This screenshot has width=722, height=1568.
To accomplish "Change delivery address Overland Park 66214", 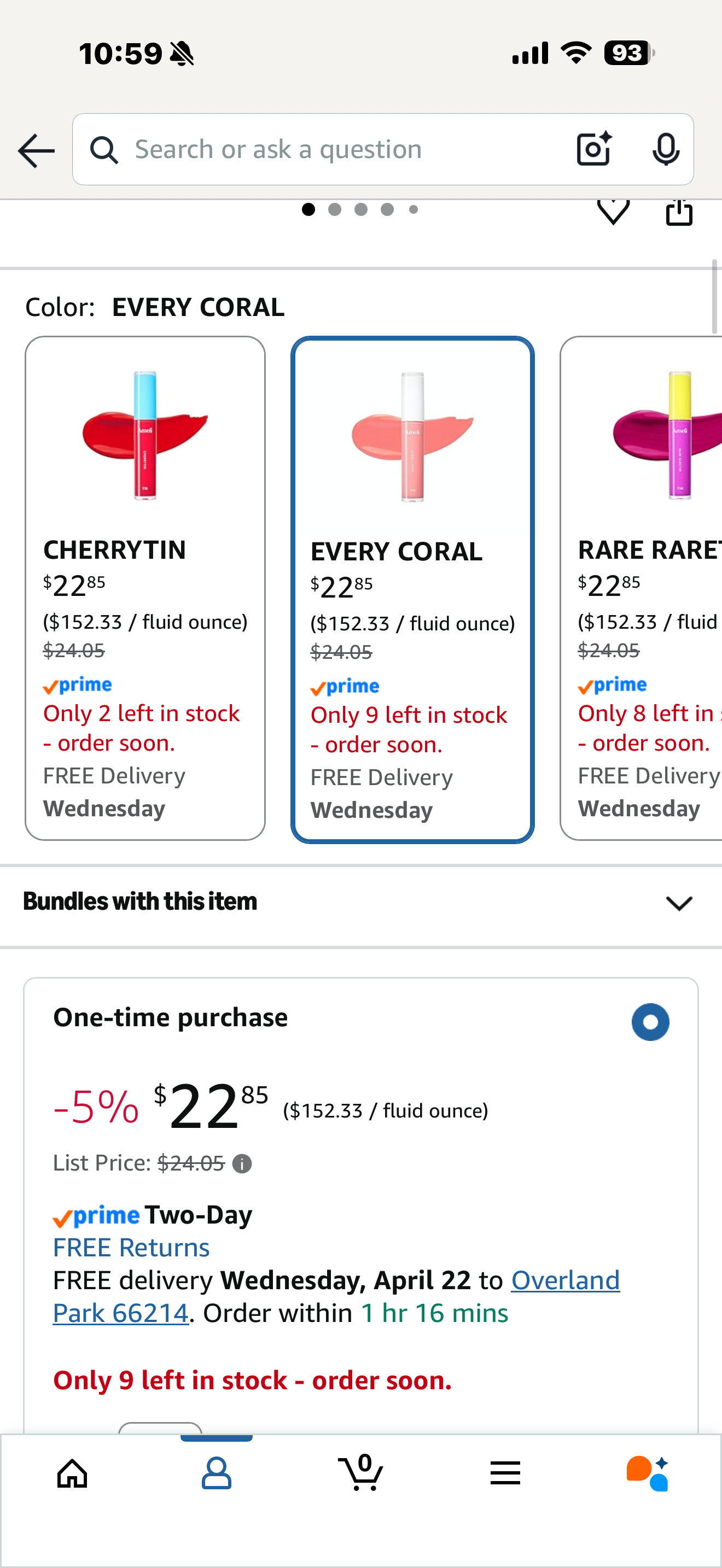I will pyautogui.click(x=336, y=1296).
